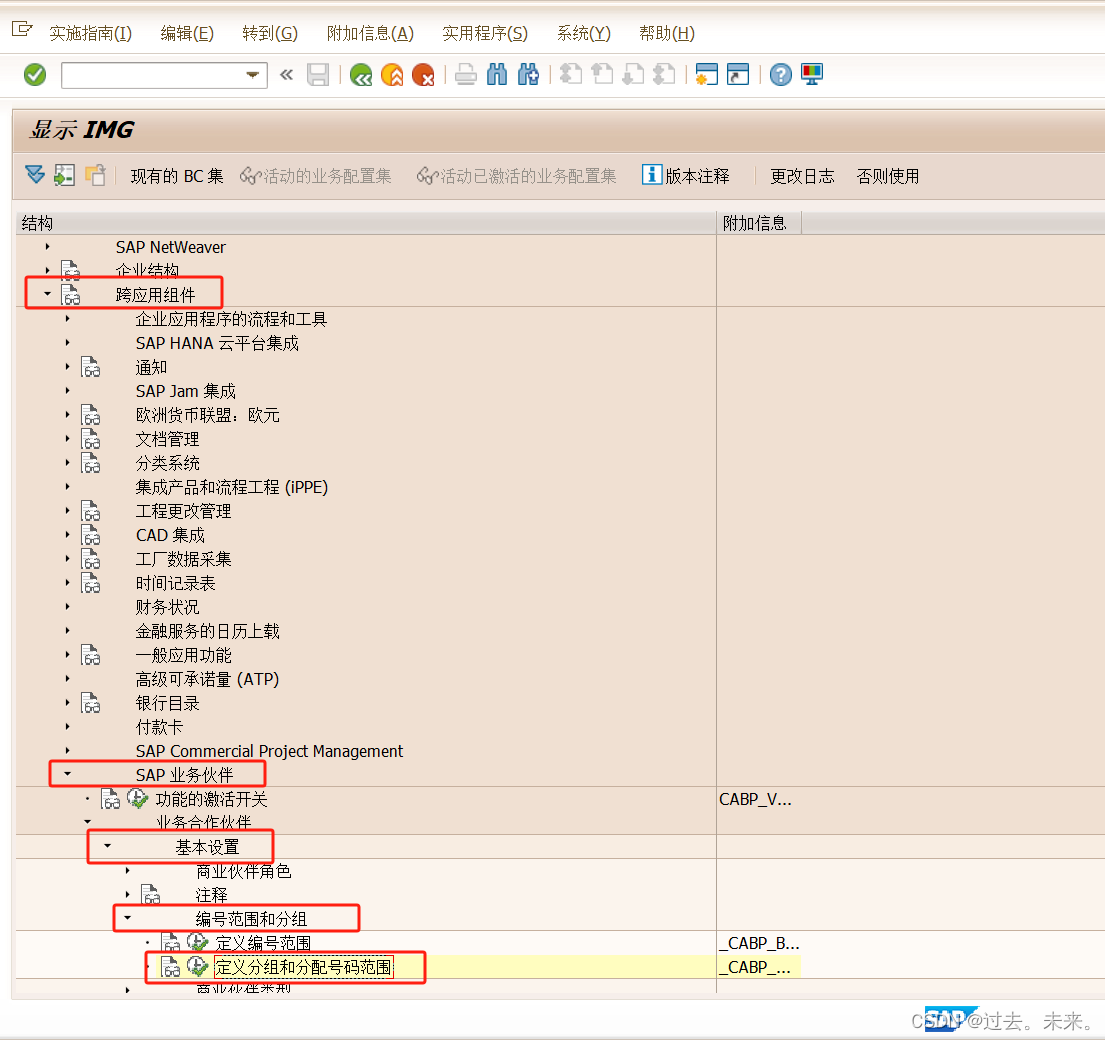Click the Find binoculars icon
Screen dimensions: 1105x1040
point(497,75)
